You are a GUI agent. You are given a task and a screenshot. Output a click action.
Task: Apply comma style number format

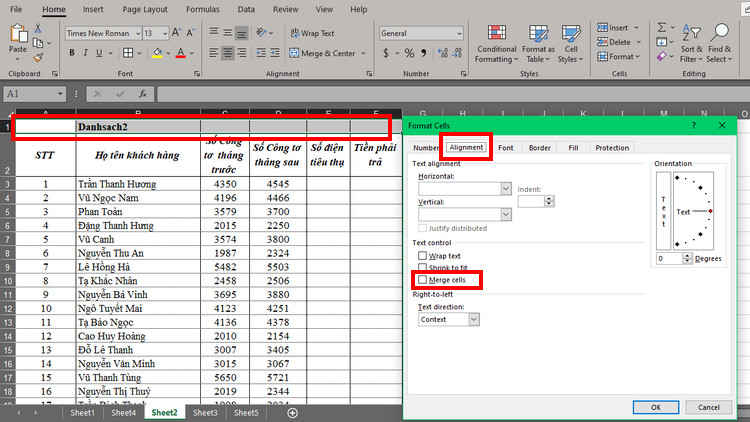424,53
